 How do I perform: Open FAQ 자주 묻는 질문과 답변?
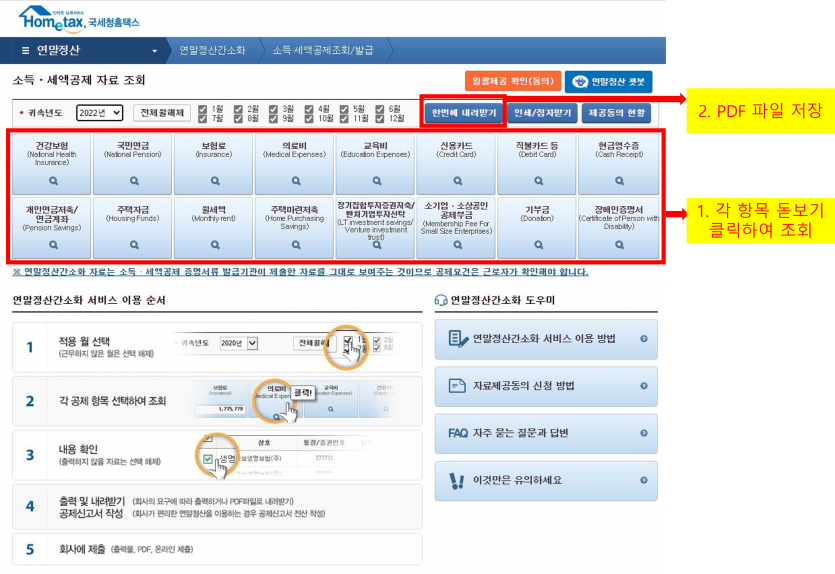(546, 433)
